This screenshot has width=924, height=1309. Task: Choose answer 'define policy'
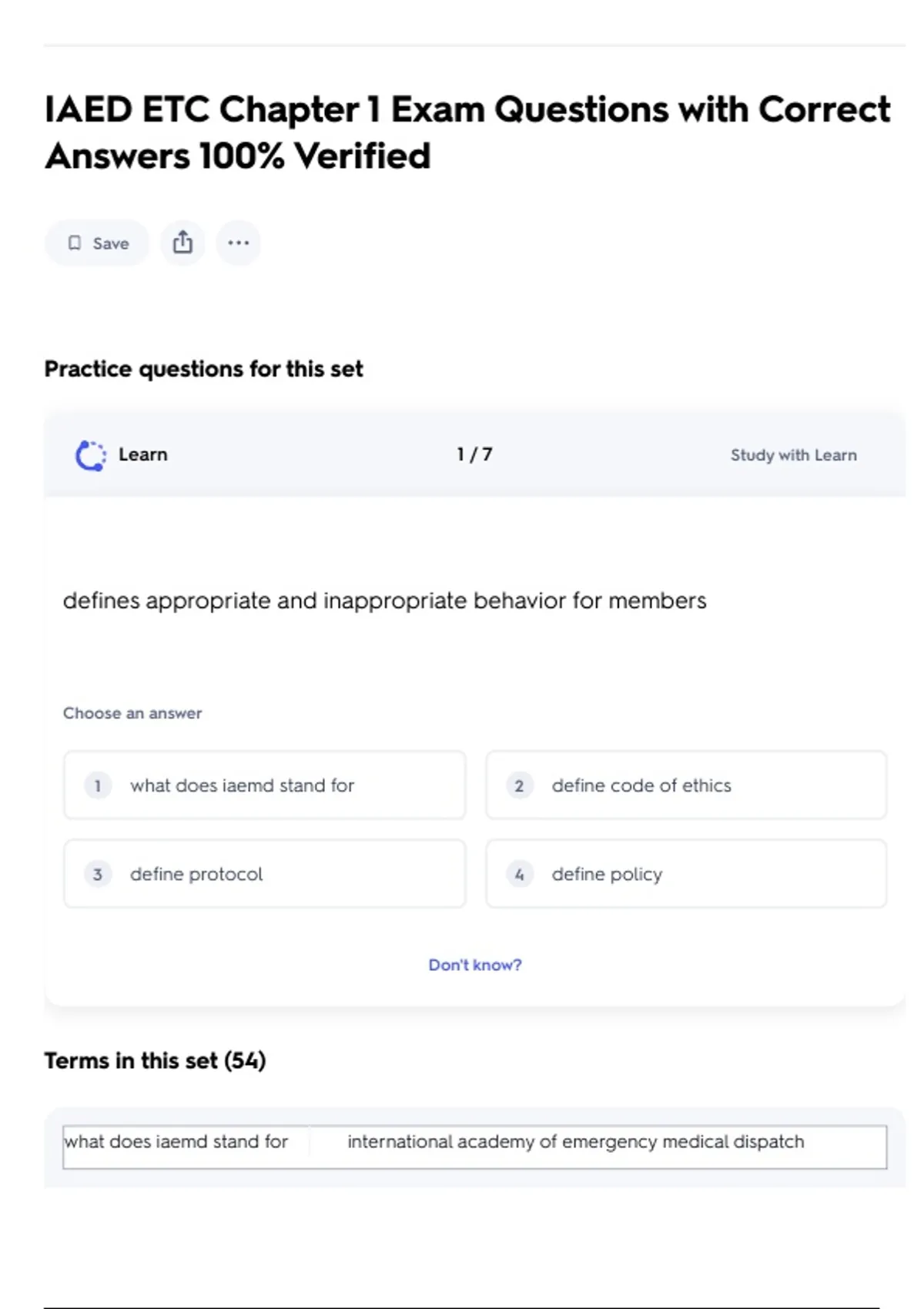(x=685, y=874)
